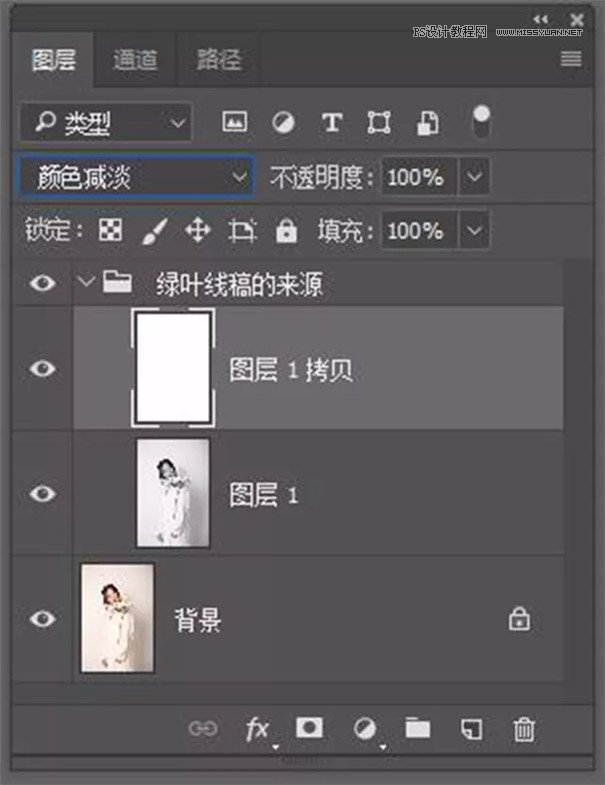This screenshot has height=785, width=605.
Task: Open the Layers panel hamburger menu
Action: (571, 59)
